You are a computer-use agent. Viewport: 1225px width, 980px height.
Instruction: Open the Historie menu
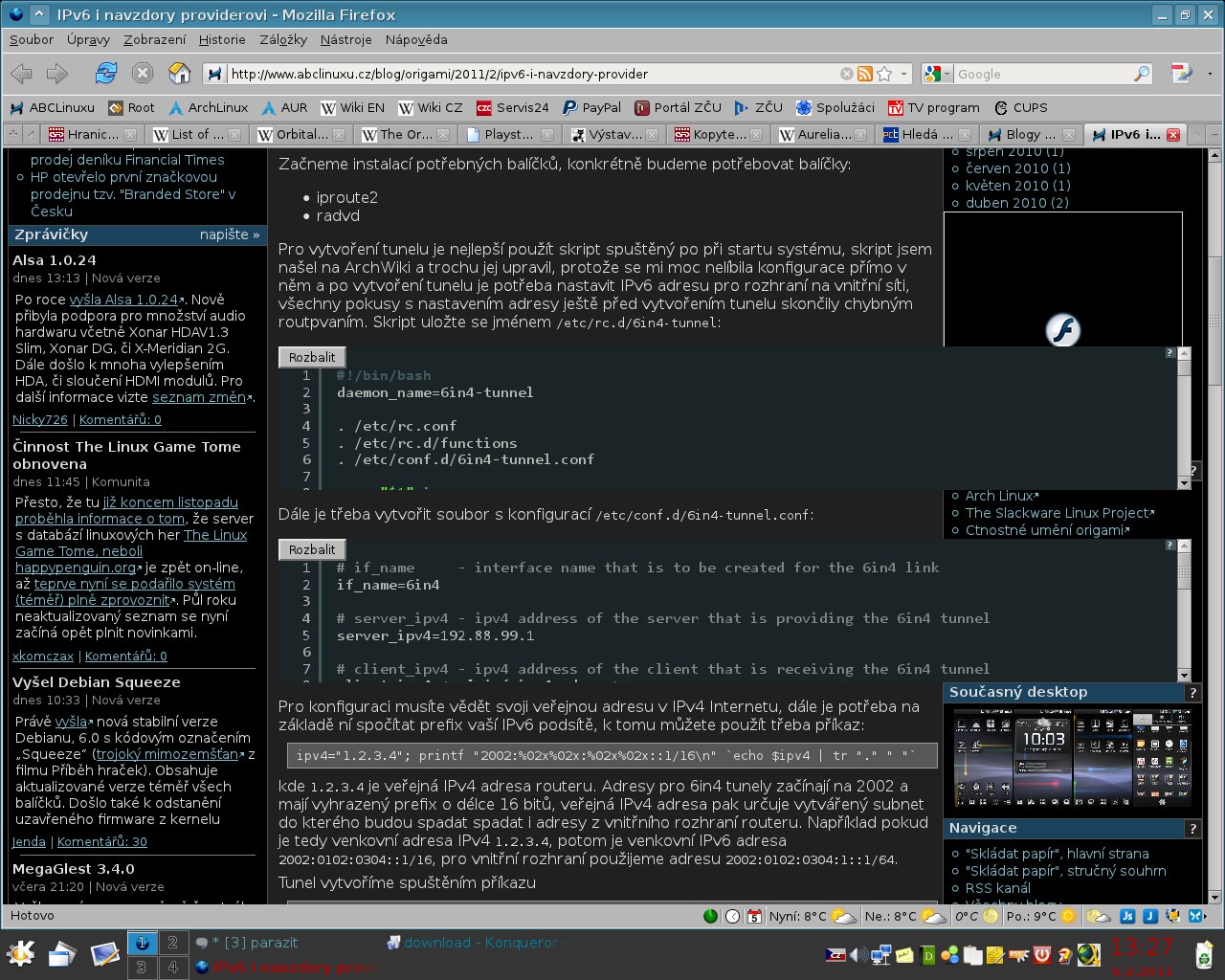pos(222,40)
